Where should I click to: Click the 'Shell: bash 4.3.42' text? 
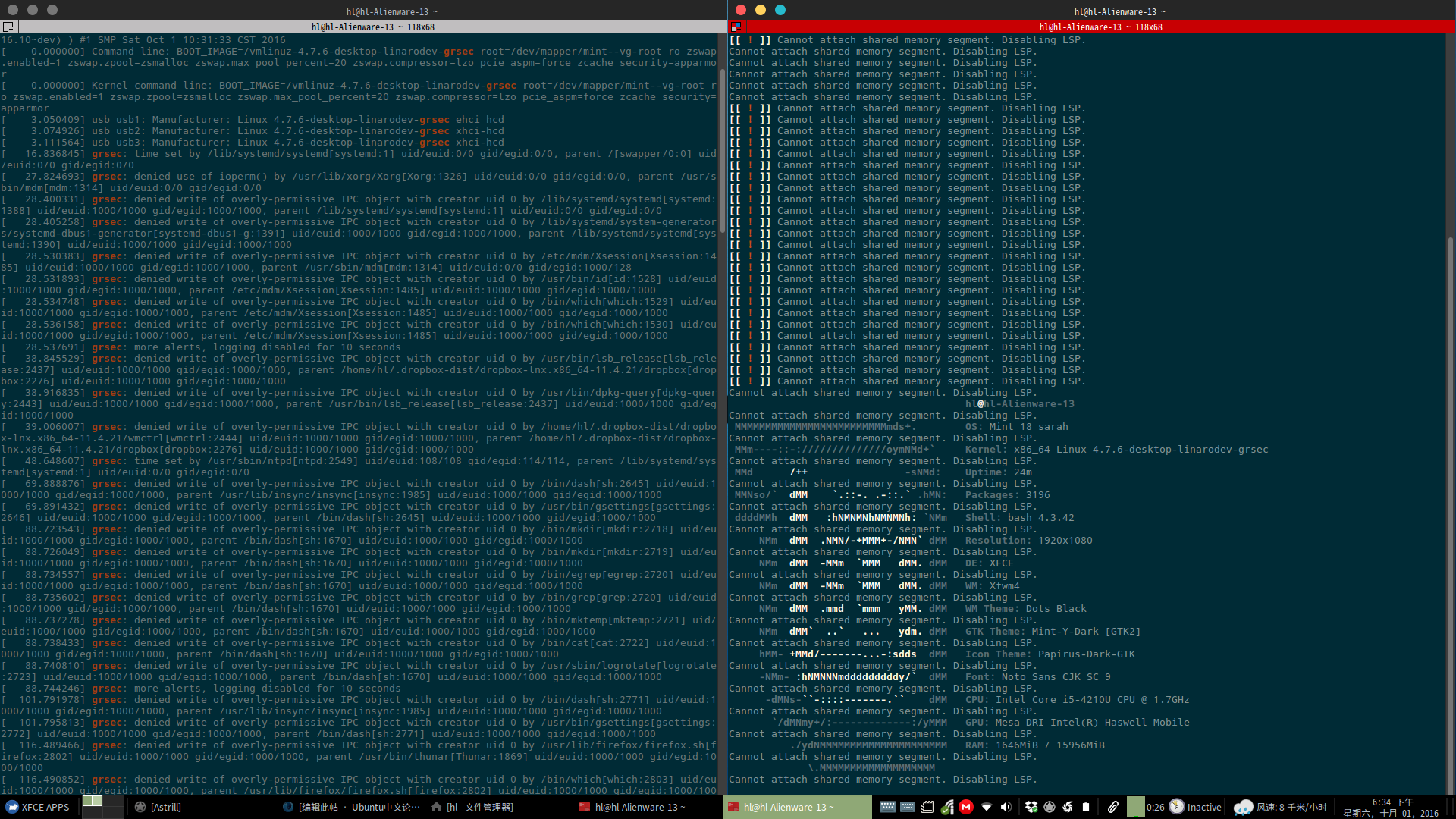click(x=1020, y=518)
